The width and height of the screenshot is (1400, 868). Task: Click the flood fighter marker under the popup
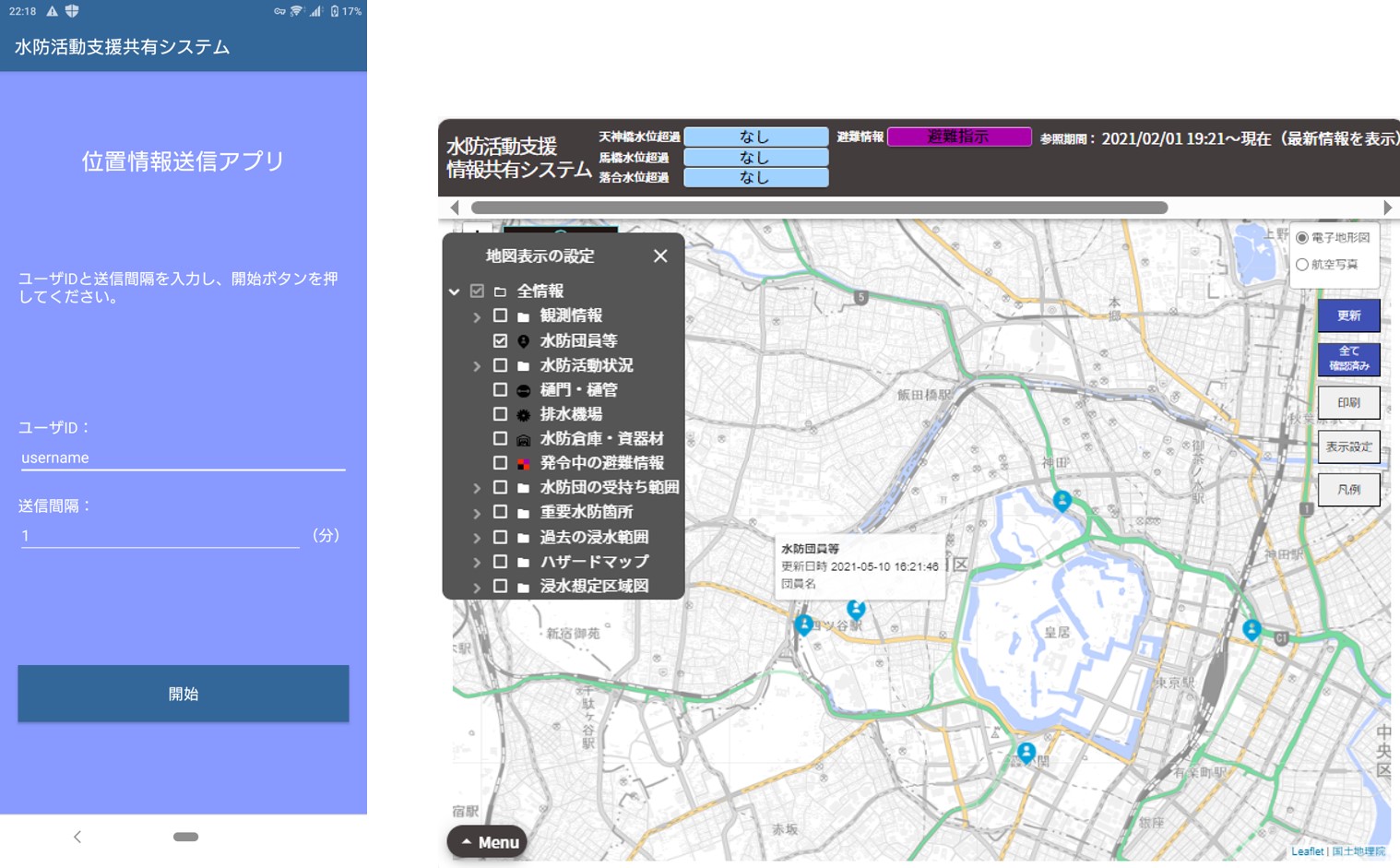click(856, 610)
